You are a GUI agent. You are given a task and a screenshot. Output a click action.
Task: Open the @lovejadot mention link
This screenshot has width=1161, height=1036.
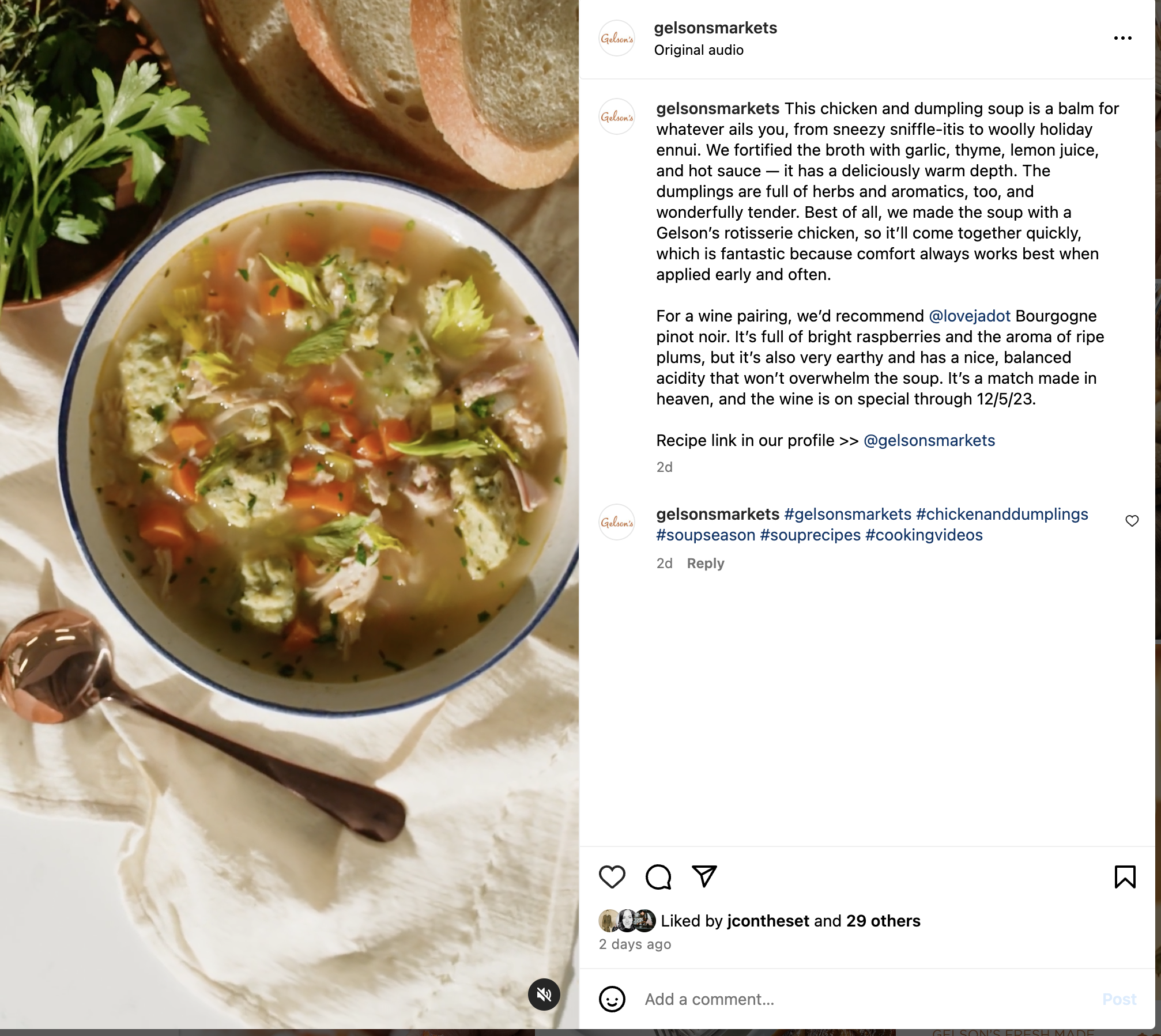click(x=970, y=316)
